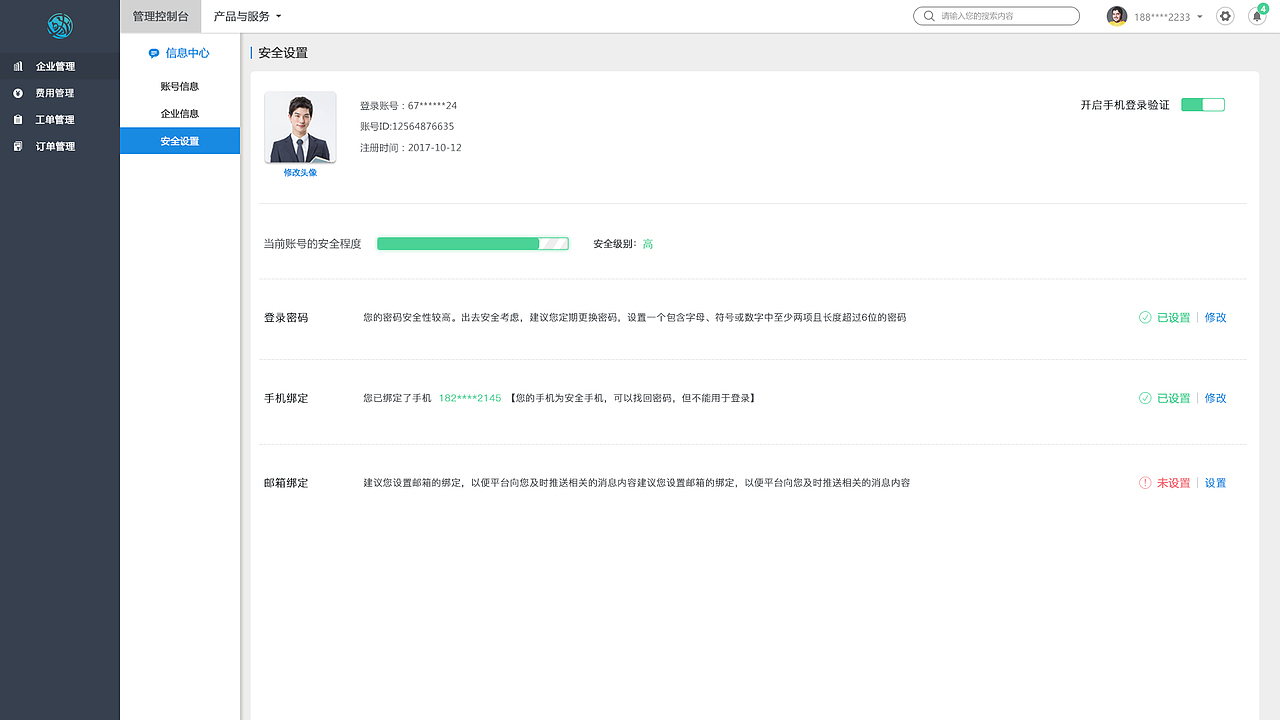Switch to 管理控制台 tab
The width and height of the screenshot is (1280, 720).
click(160, 16)
